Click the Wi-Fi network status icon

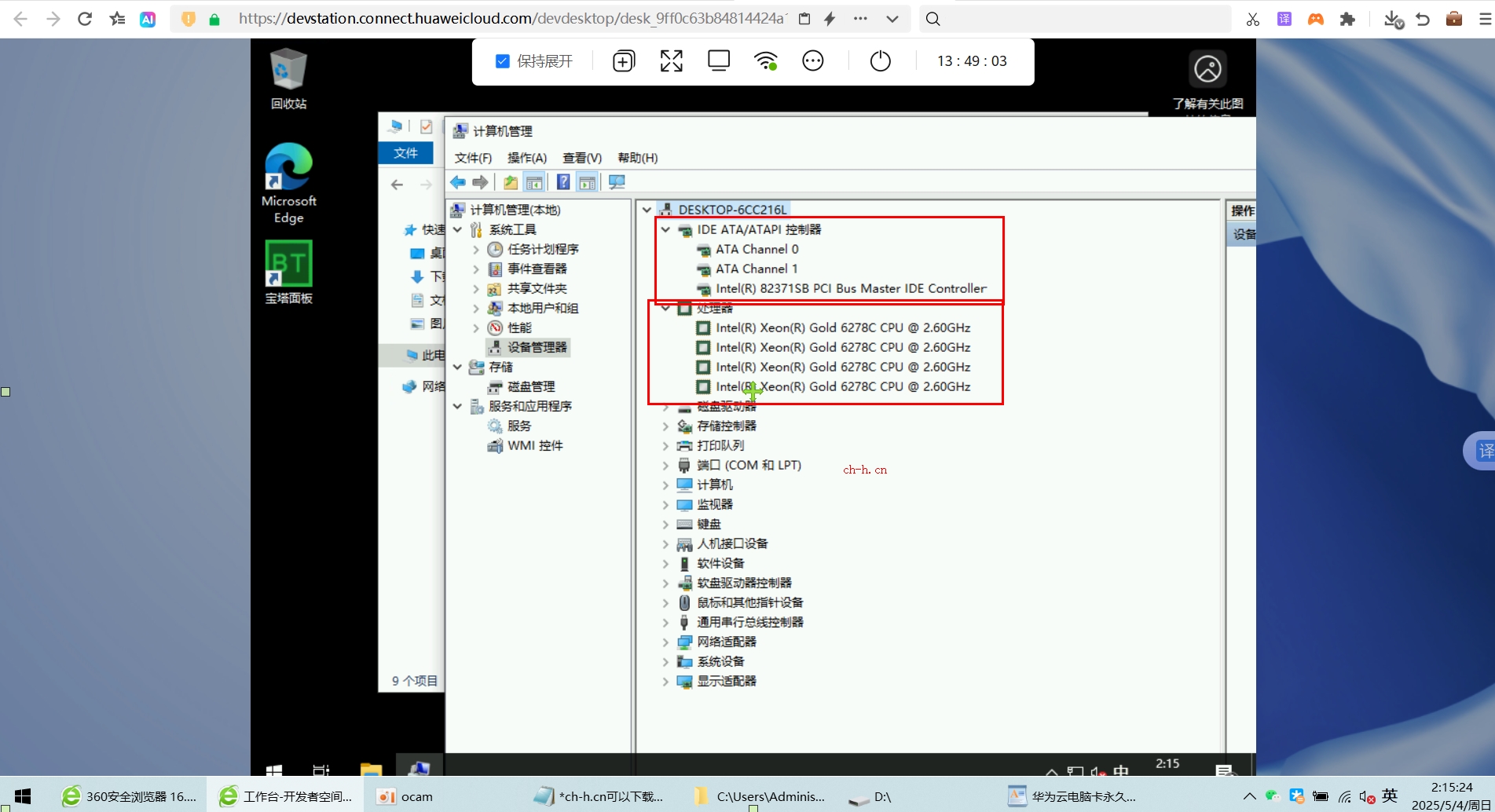pos(765,61)
